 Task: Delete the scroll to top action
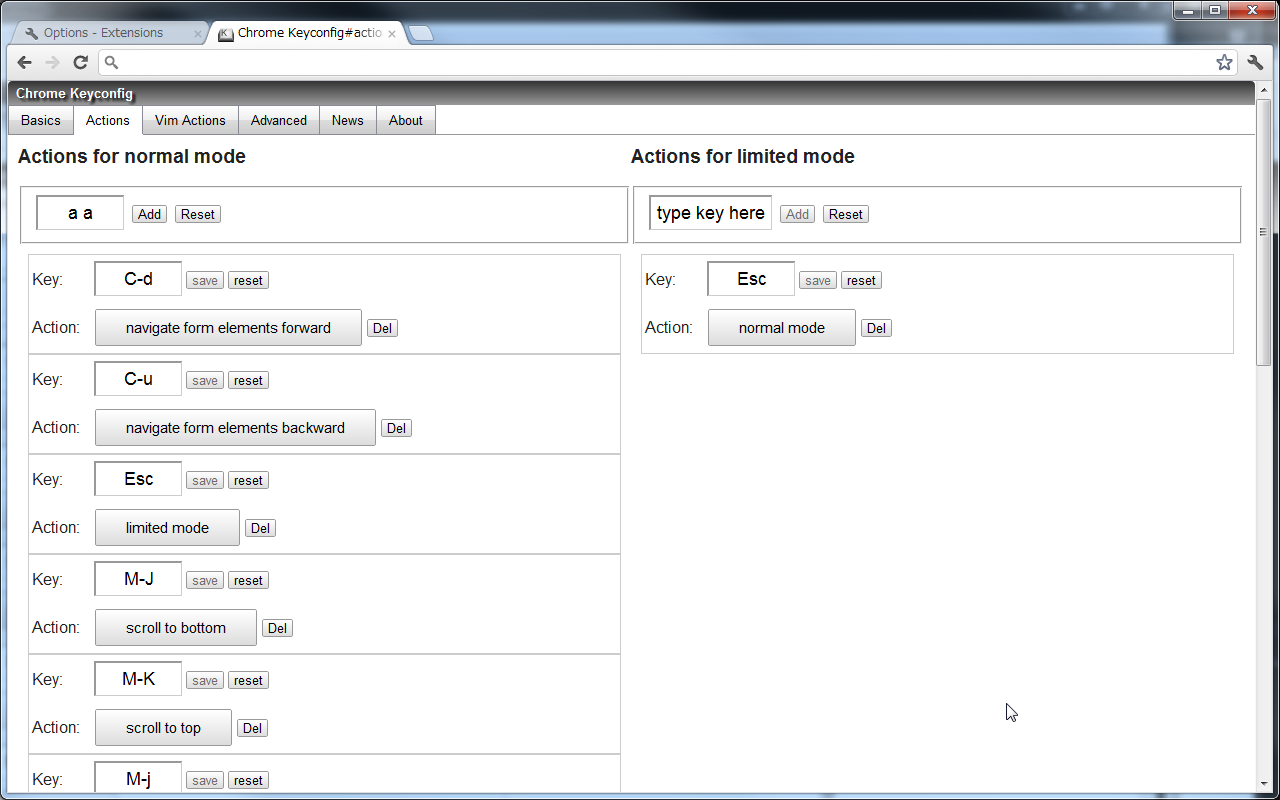pos(252,728)
